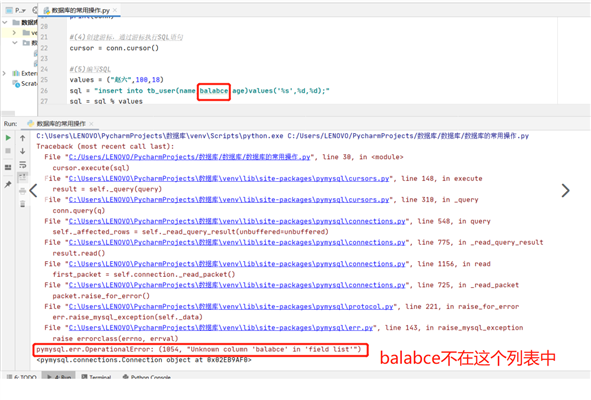Viewport: 591px width, 400px height.
Task: Expand the venv folder in project tree
Action: (14, 33)
